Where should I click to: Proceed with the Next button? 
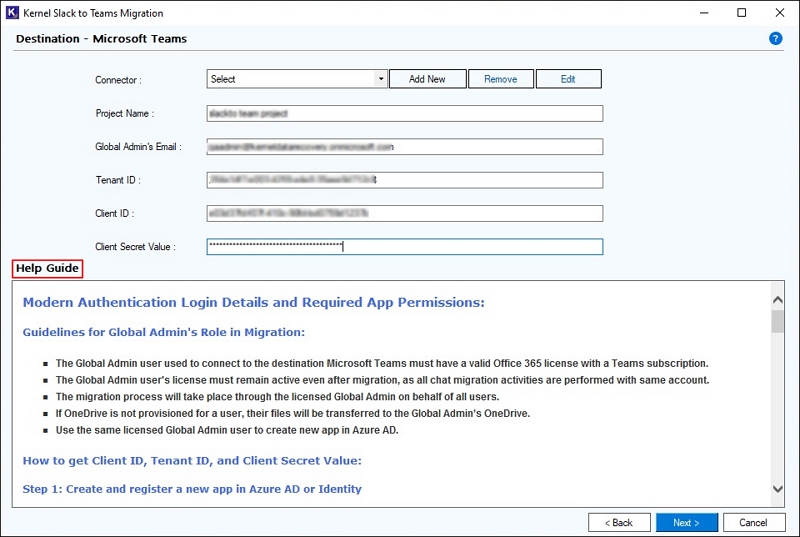[686, 523]
